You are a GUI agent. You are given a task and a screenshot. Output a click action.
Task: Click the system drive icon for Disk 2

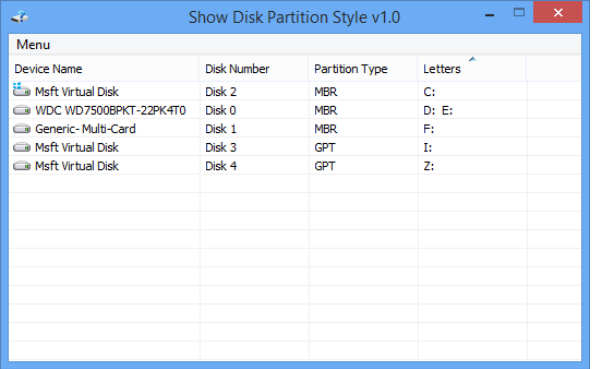tap(22, 90)
